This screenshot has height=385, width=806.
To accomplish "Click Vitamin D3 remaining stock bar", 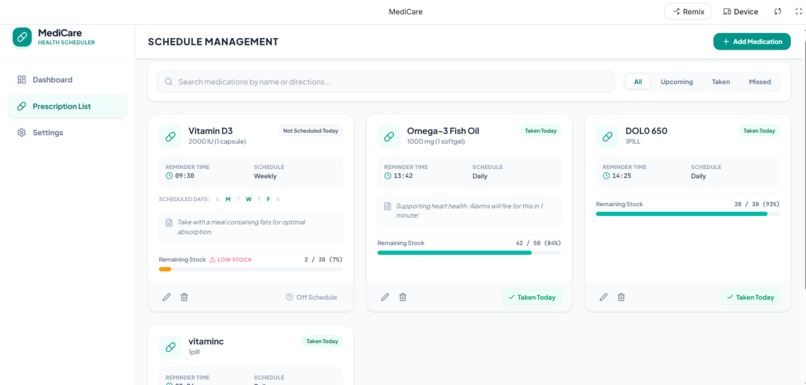I will [251, 269].
